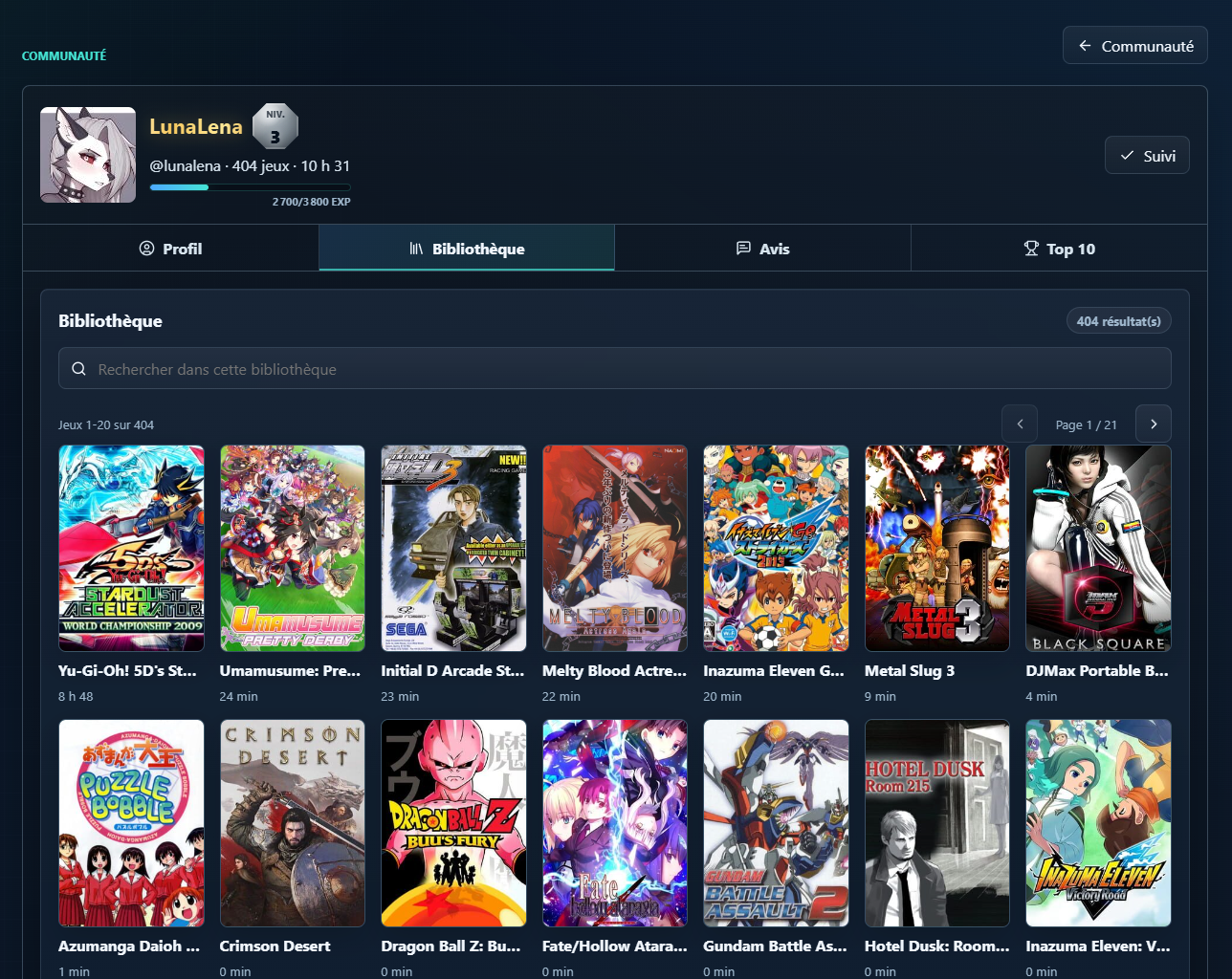The height and width of the screenshot is (979, 1232).
Task: Go to previous page arrow
Action: point(1020,424)
